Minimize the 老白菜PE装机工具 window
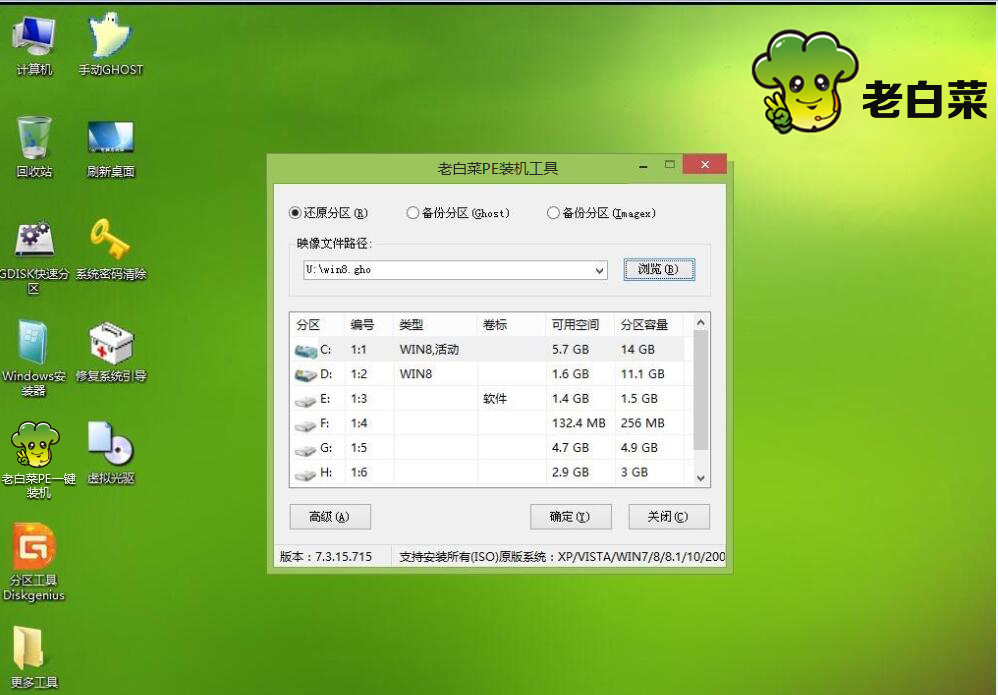The image size is (998, 695). (643, 166)
